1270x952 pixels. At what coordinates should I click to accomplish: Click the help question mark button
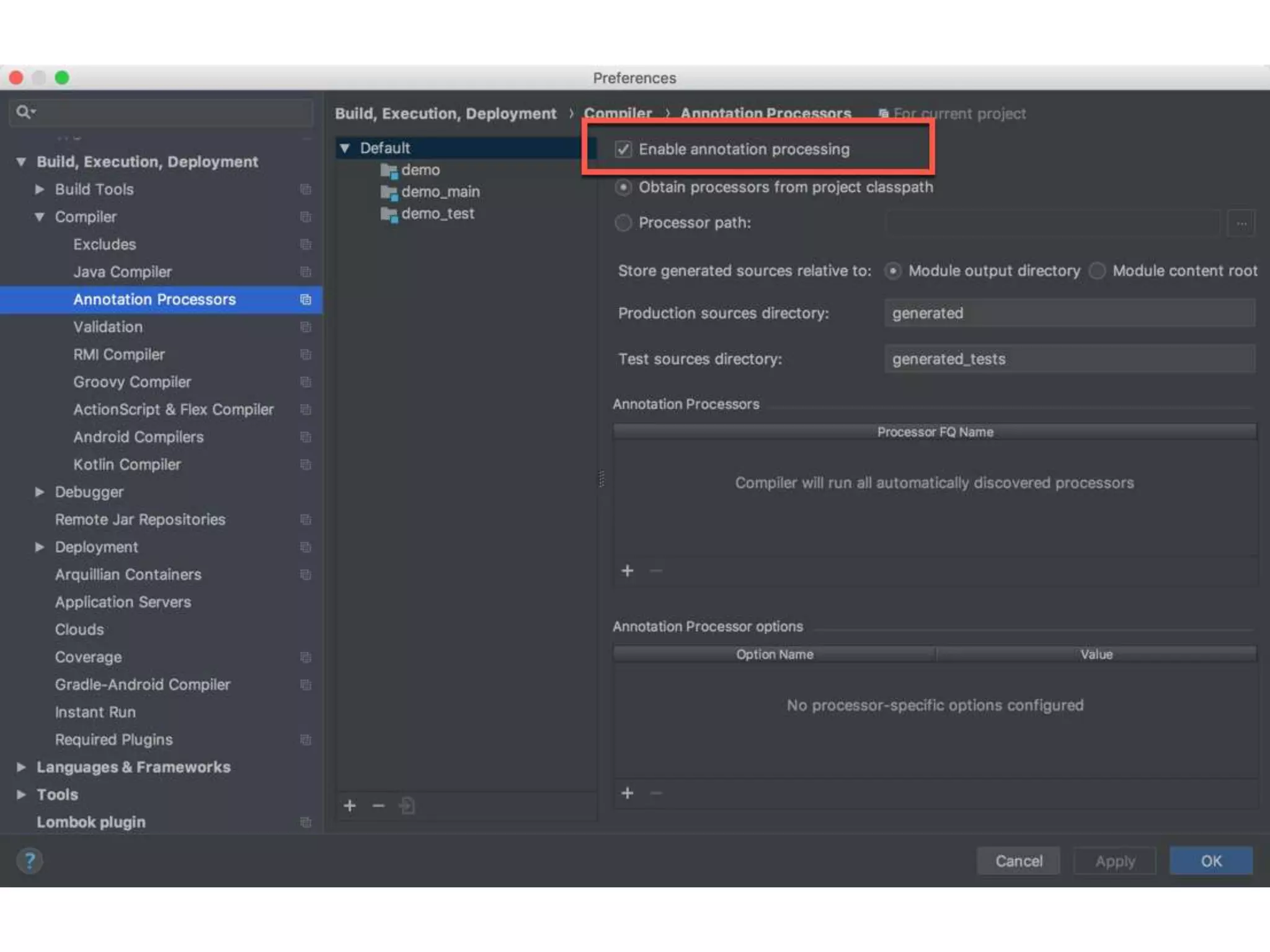point(29,861)
